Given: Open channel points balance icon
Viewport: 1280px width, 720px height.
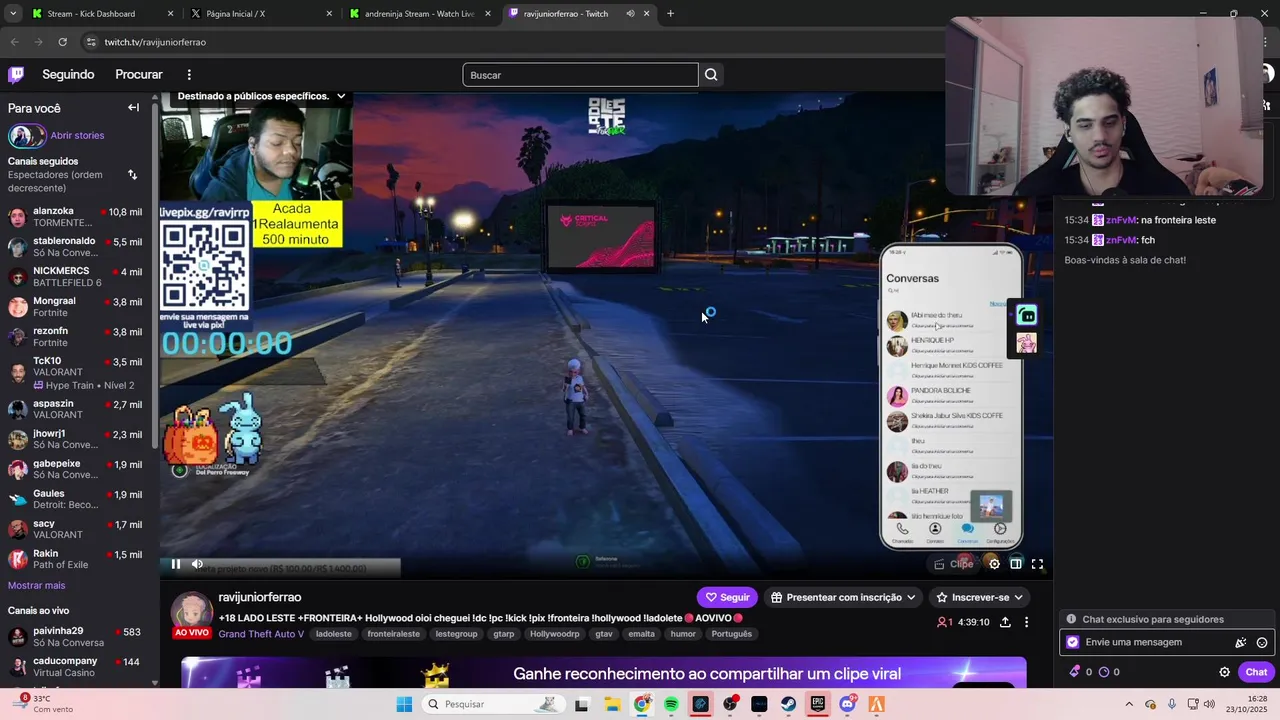Looking at the screenshot, I should 1104,672.
